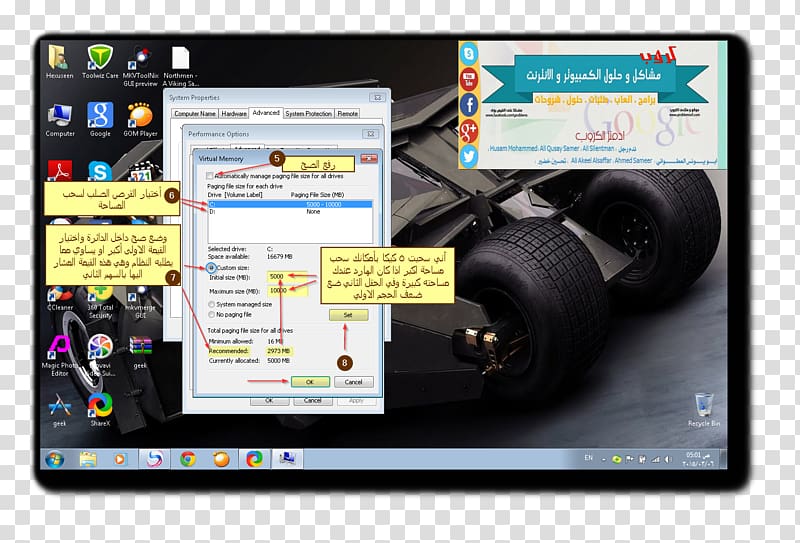800x543 pixels.
Task: Launch 360 Total Security shortcut
Action: tap(100, 303)
